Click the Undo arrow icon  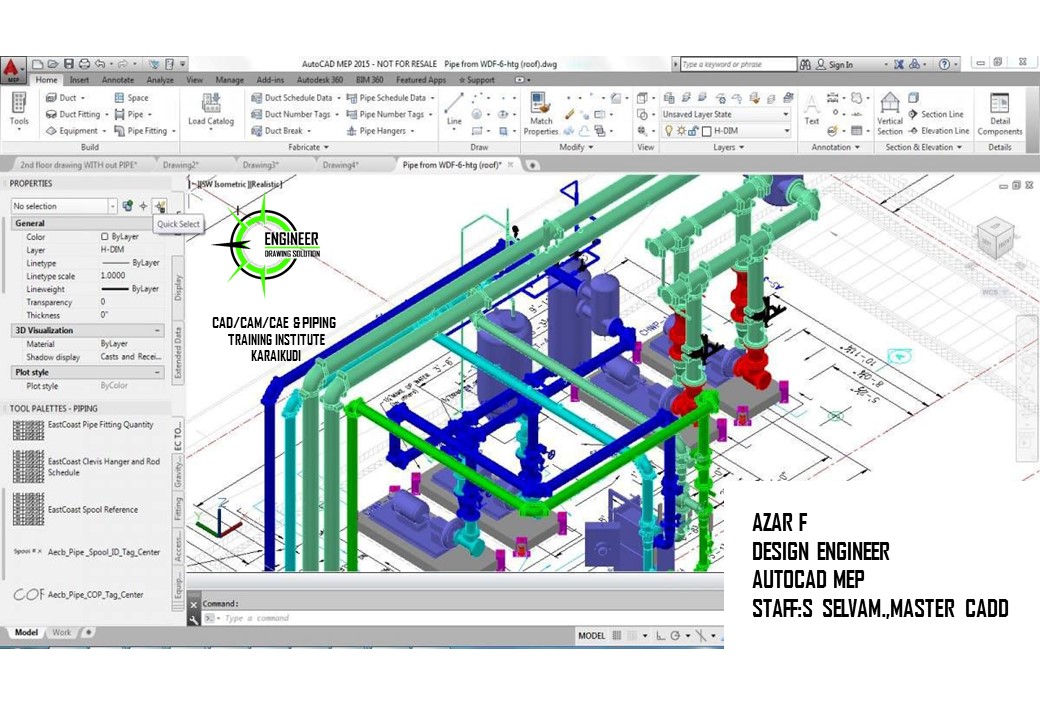pos(100,64)
